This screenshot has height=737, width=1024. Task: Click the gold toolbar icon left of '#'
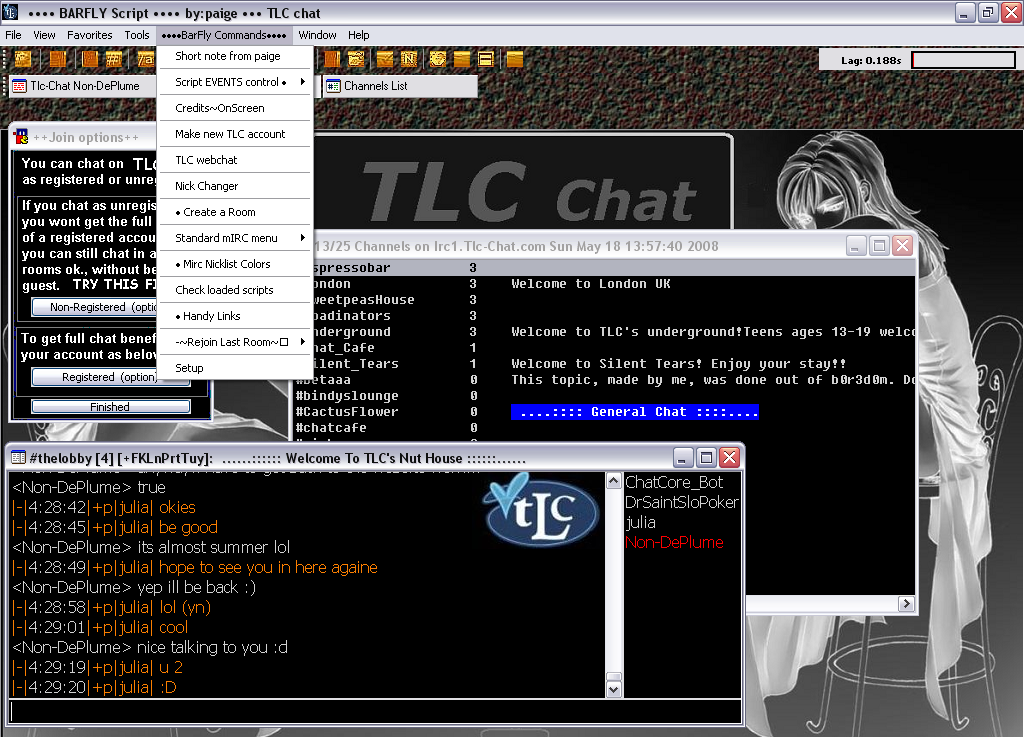(90, 59)
